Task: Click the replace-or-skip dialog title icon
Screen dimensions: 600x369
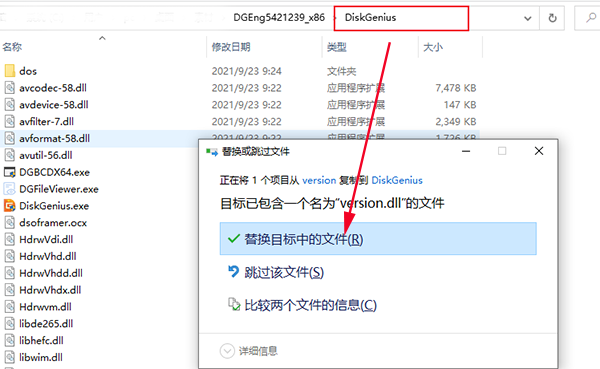Action: 212,152
